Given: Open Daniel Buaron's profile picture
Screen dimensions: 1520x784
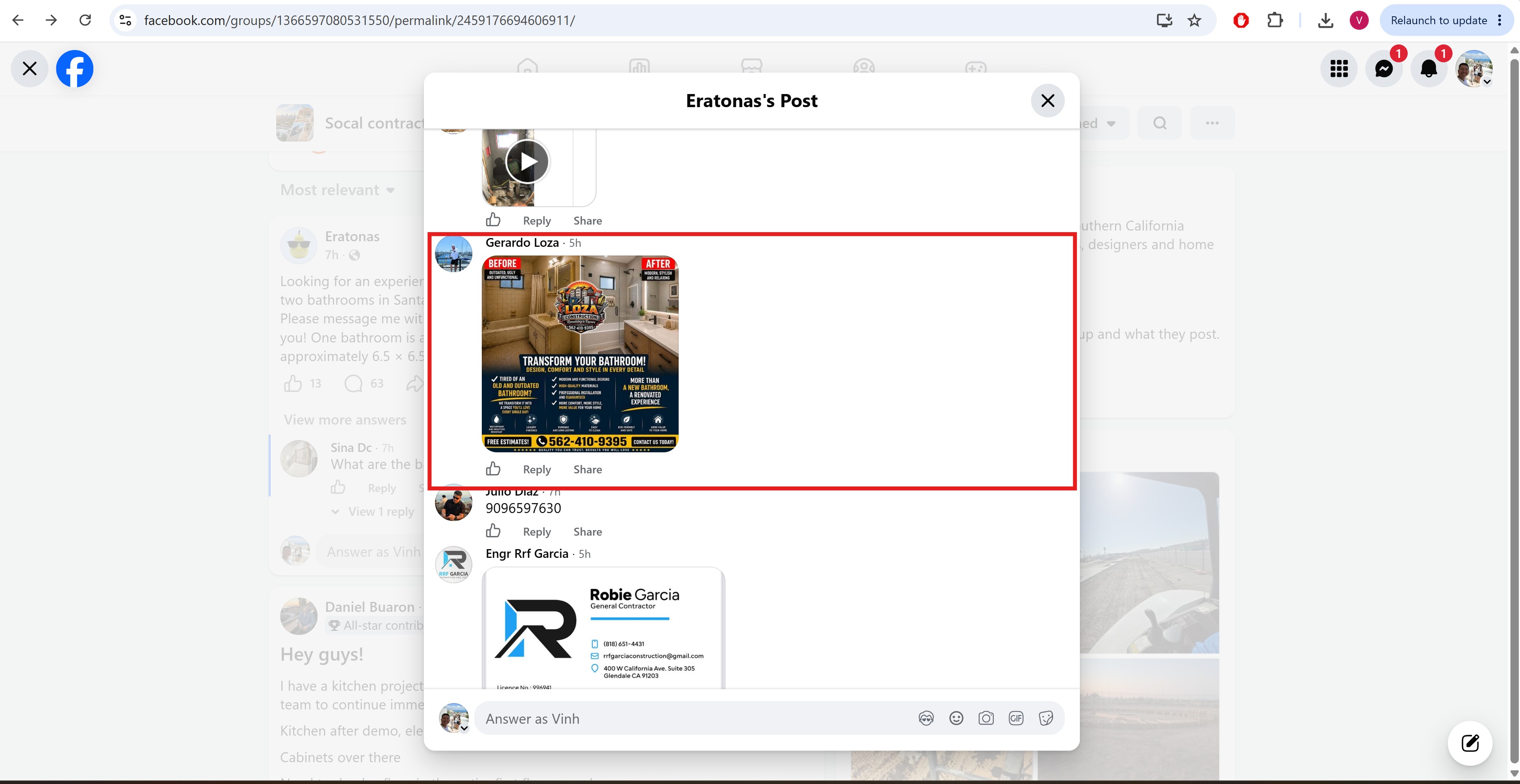Looking at the screenshot, I should pyautogui.click(x=298, y=616).
